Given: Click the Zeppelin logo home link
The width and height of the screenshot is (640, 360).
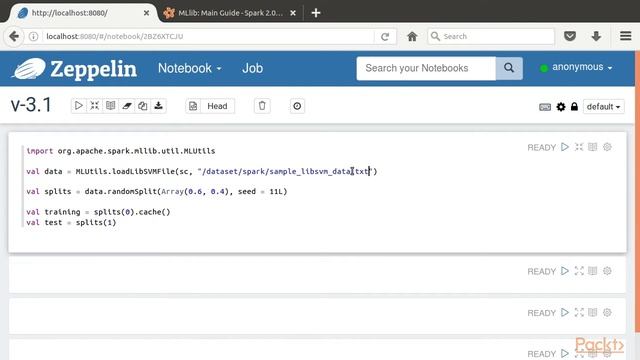Looking at the screenshot, I should coord(74,69).
